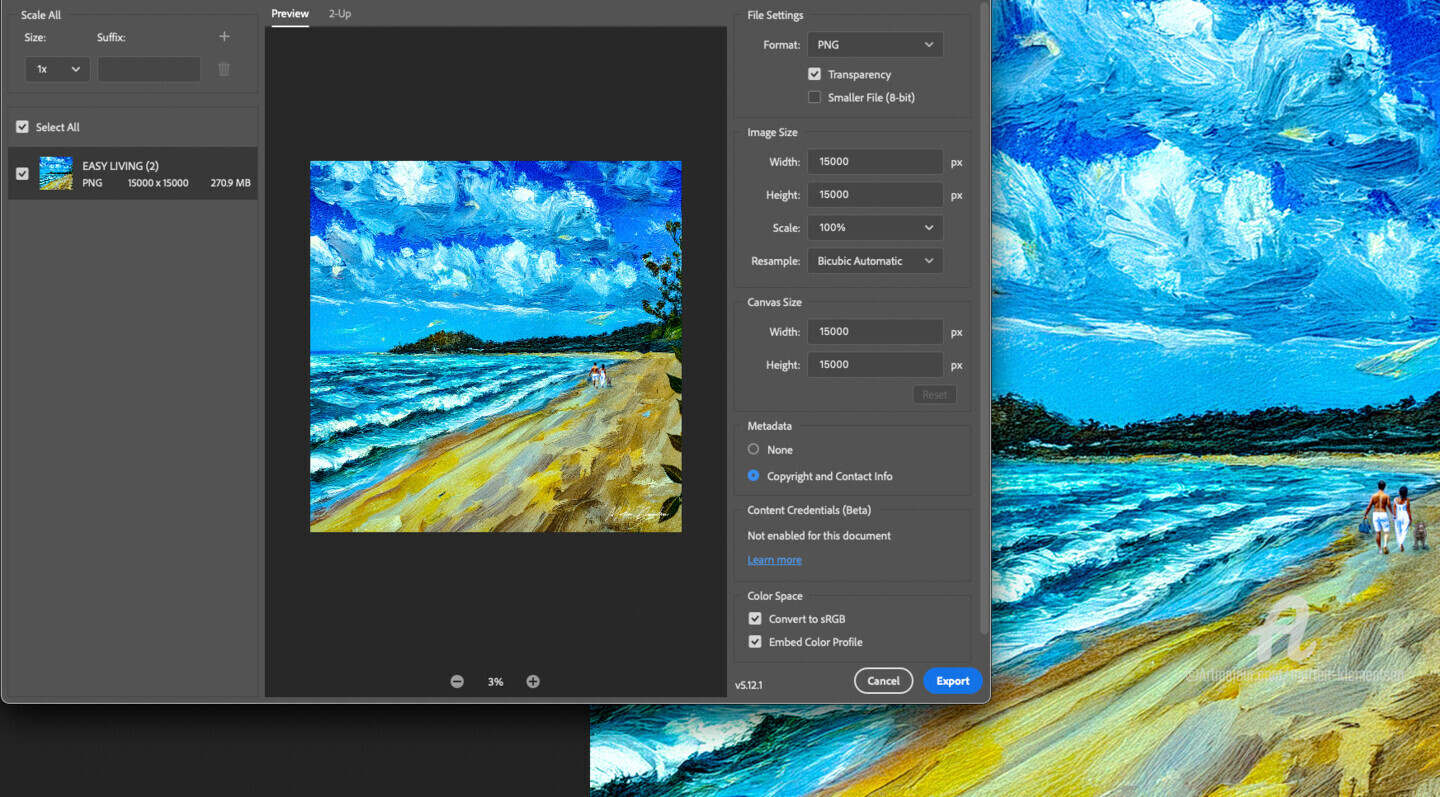Click the Content Credentials (Beta) heading
The height and width of the screenshot is (797, 1440).
[809, 510]
